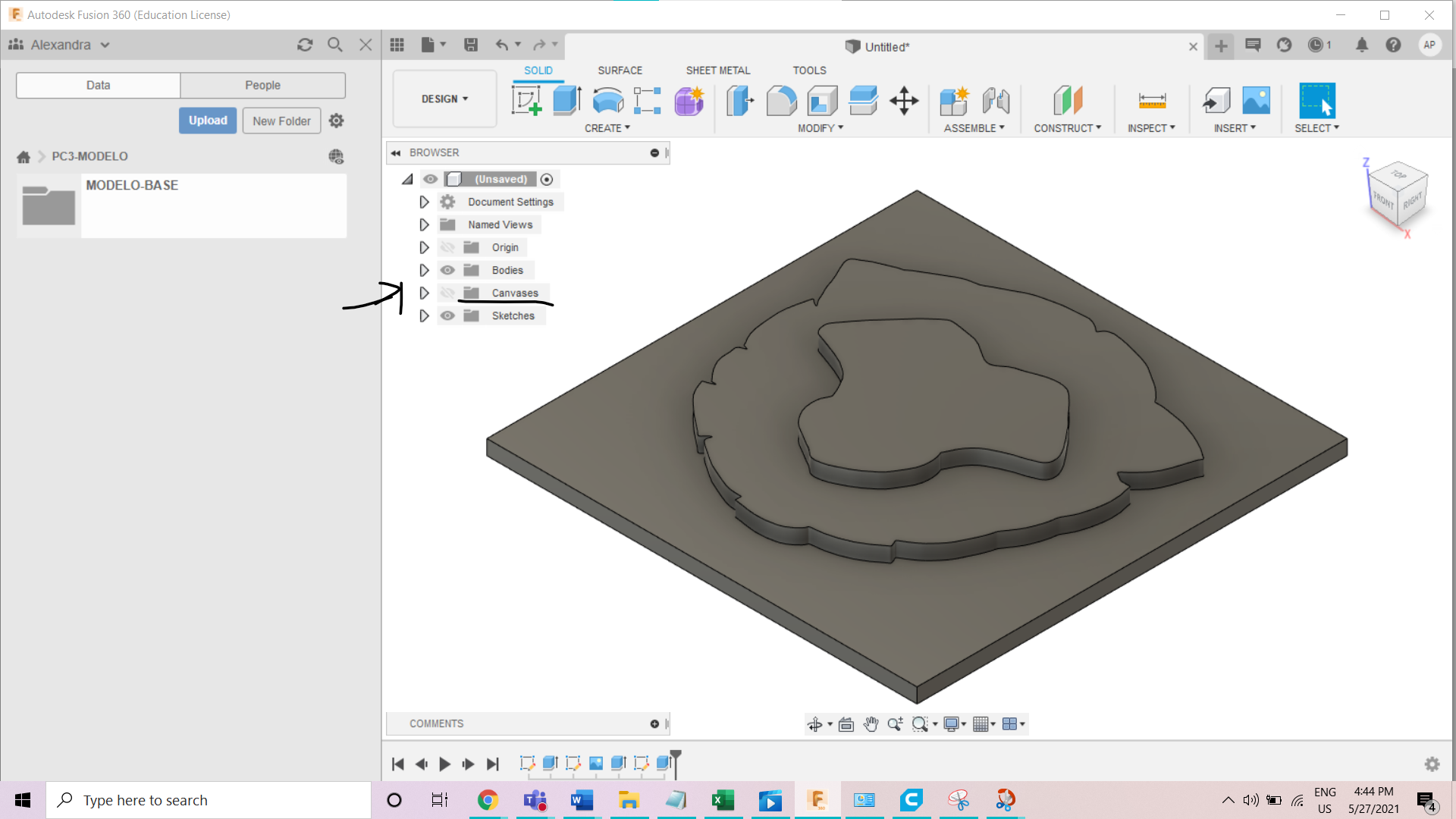Expand the Comments panel with plus button
This screenshot has width=1456, height=819.
(x=654, y=723)
